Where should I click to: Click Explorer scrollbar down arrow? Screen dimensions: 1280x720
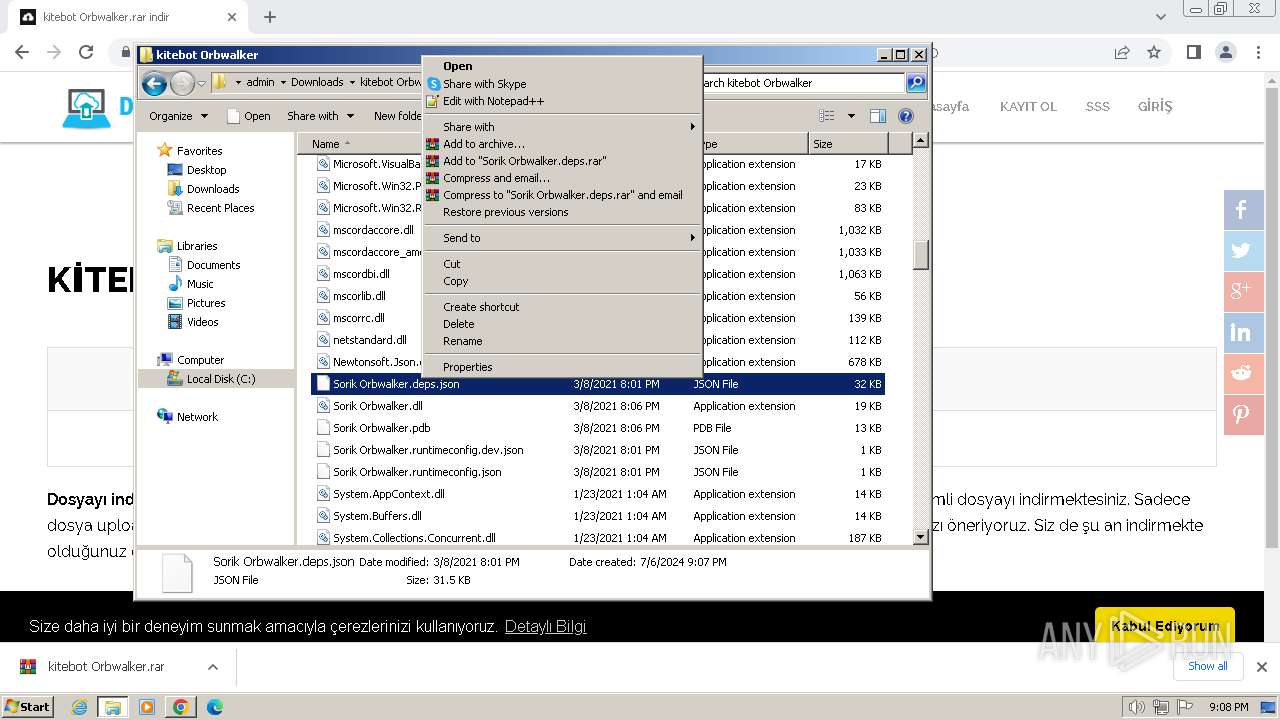click(921, 537)
